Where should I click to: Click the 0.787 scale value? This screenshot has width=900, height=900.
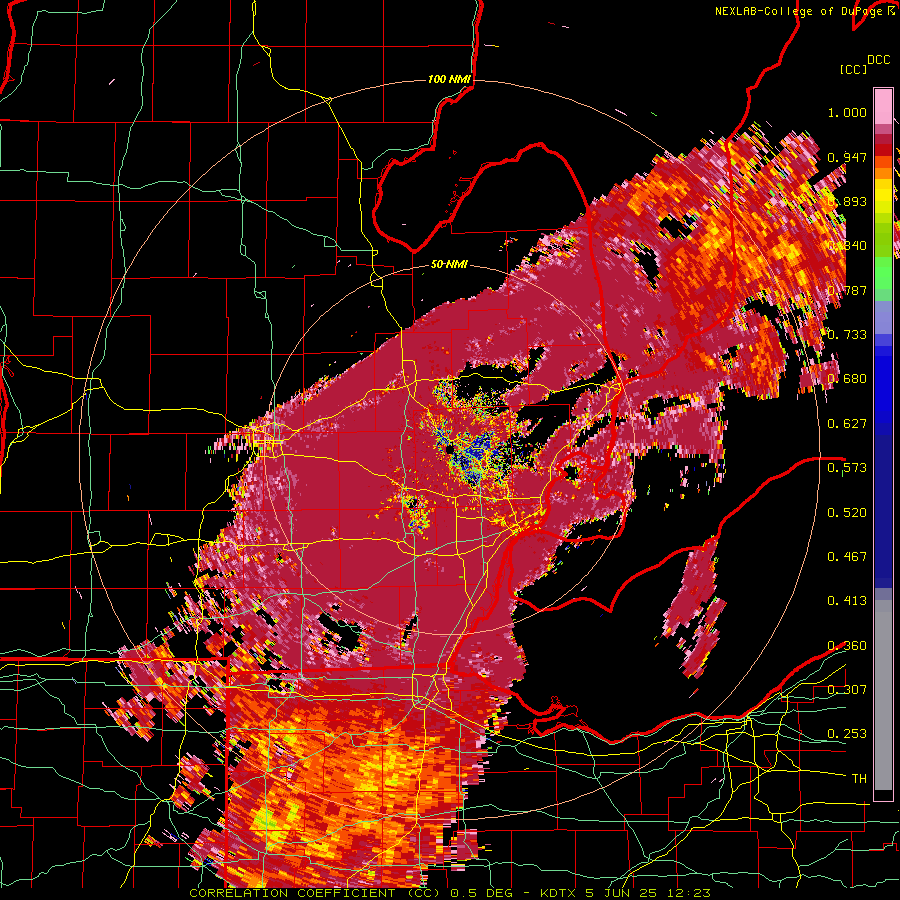pos(847,290)
